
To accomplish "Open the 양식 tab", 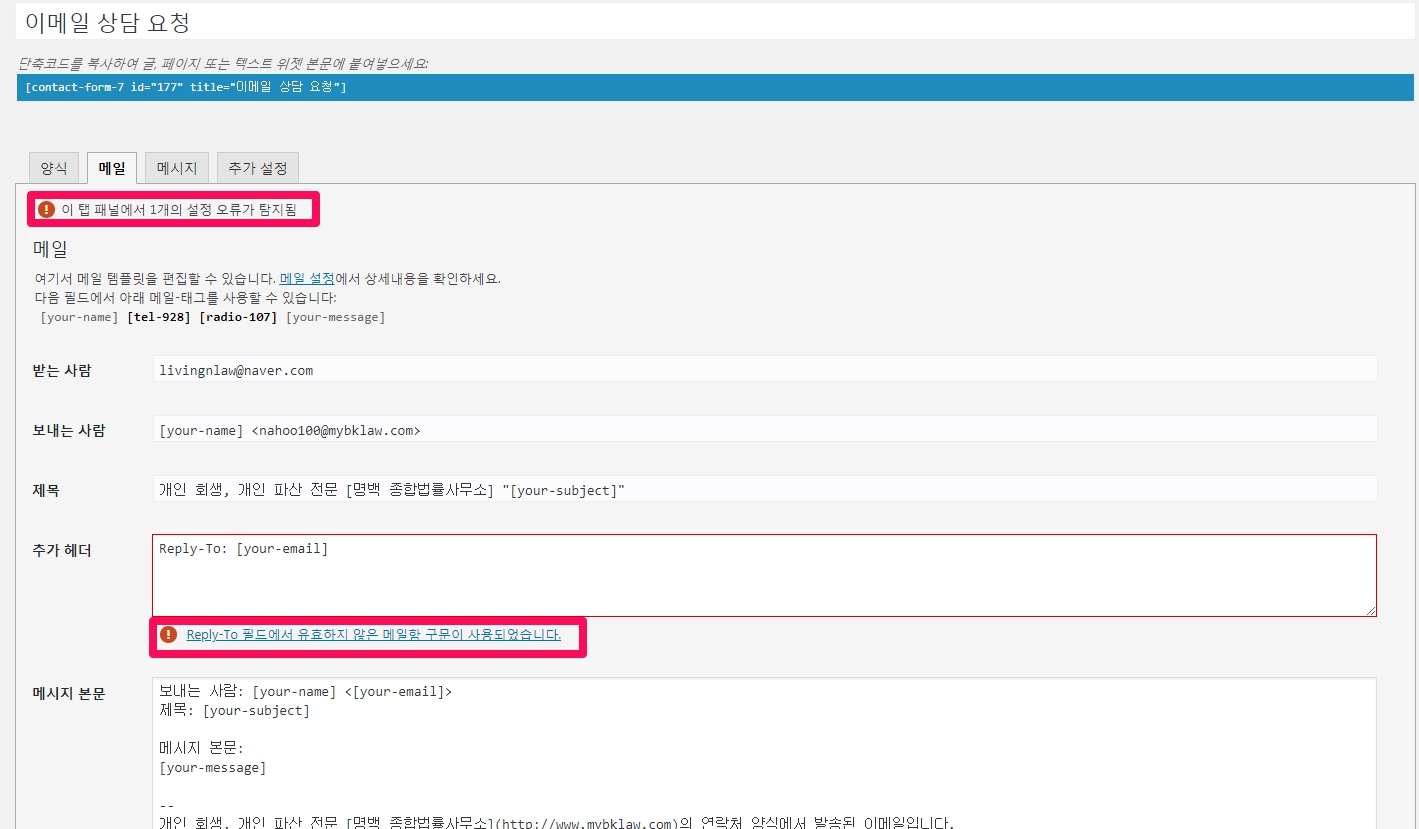I will pyautogui.click(x=54, y=168).
